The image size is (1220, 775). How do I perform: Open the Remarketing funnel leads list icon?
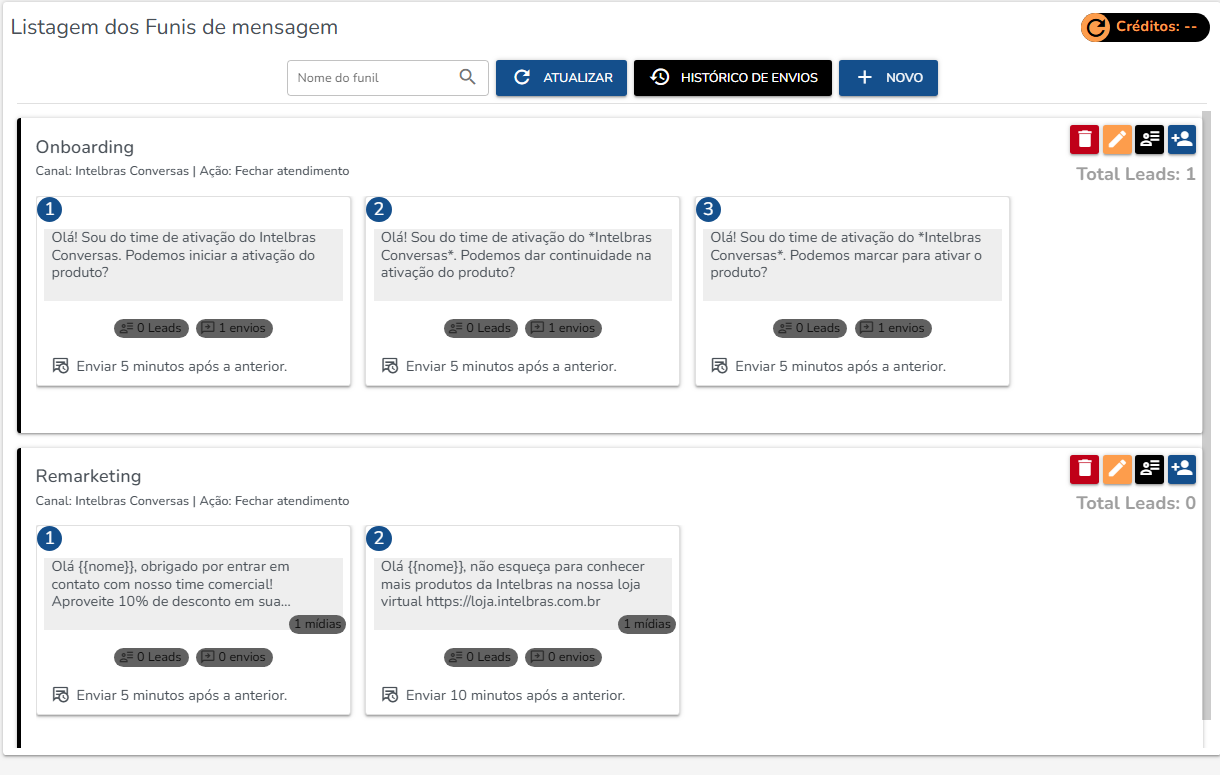(x=1149, y=468)
